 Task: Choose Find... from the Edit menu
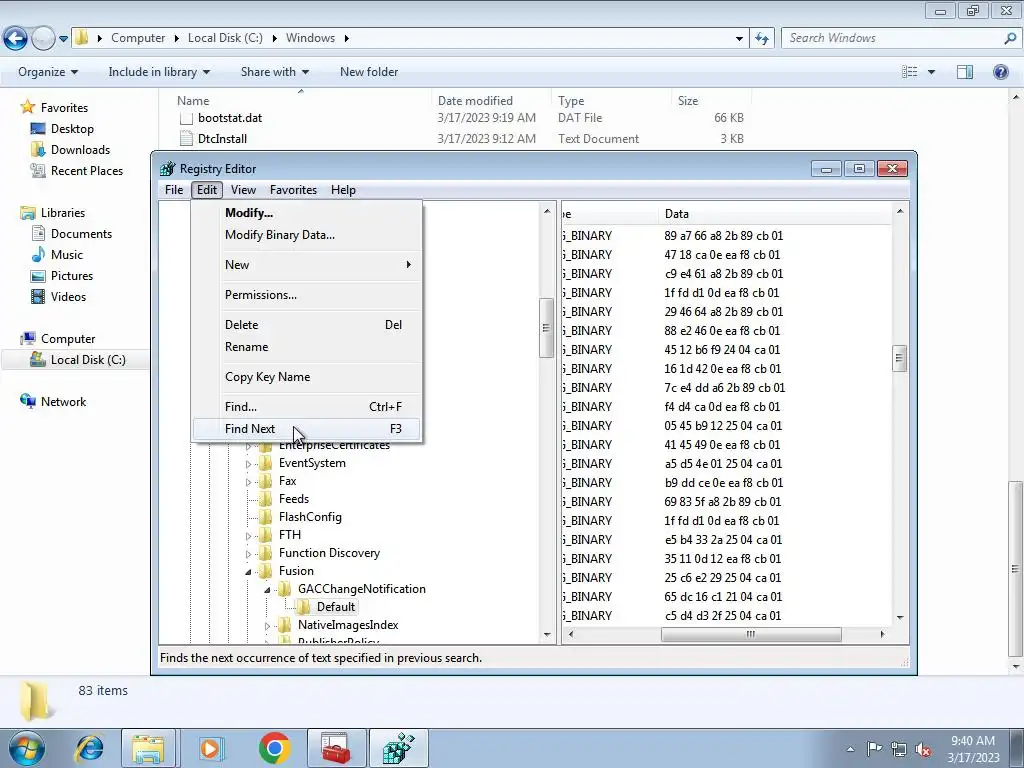coord(307,407)
